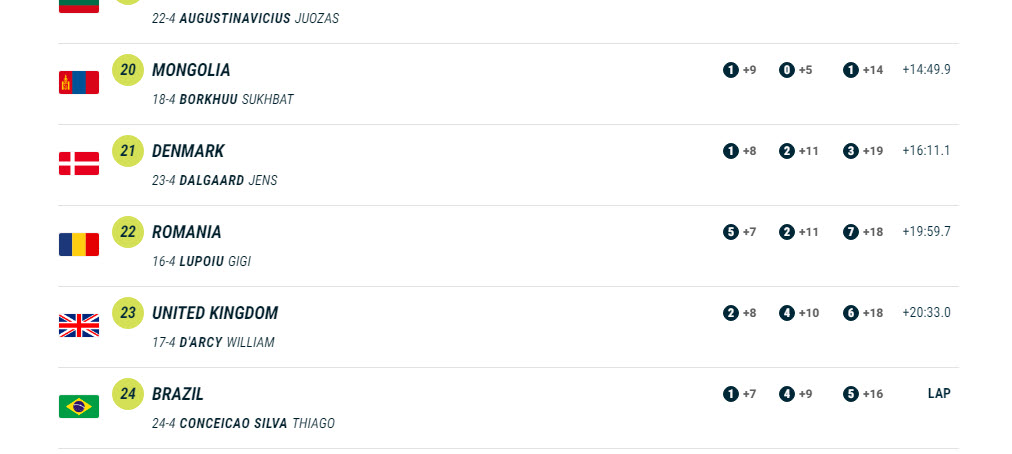The image size is (1012, 454).
Task: Click the Brazil flag icon
Action: point(79,407)
